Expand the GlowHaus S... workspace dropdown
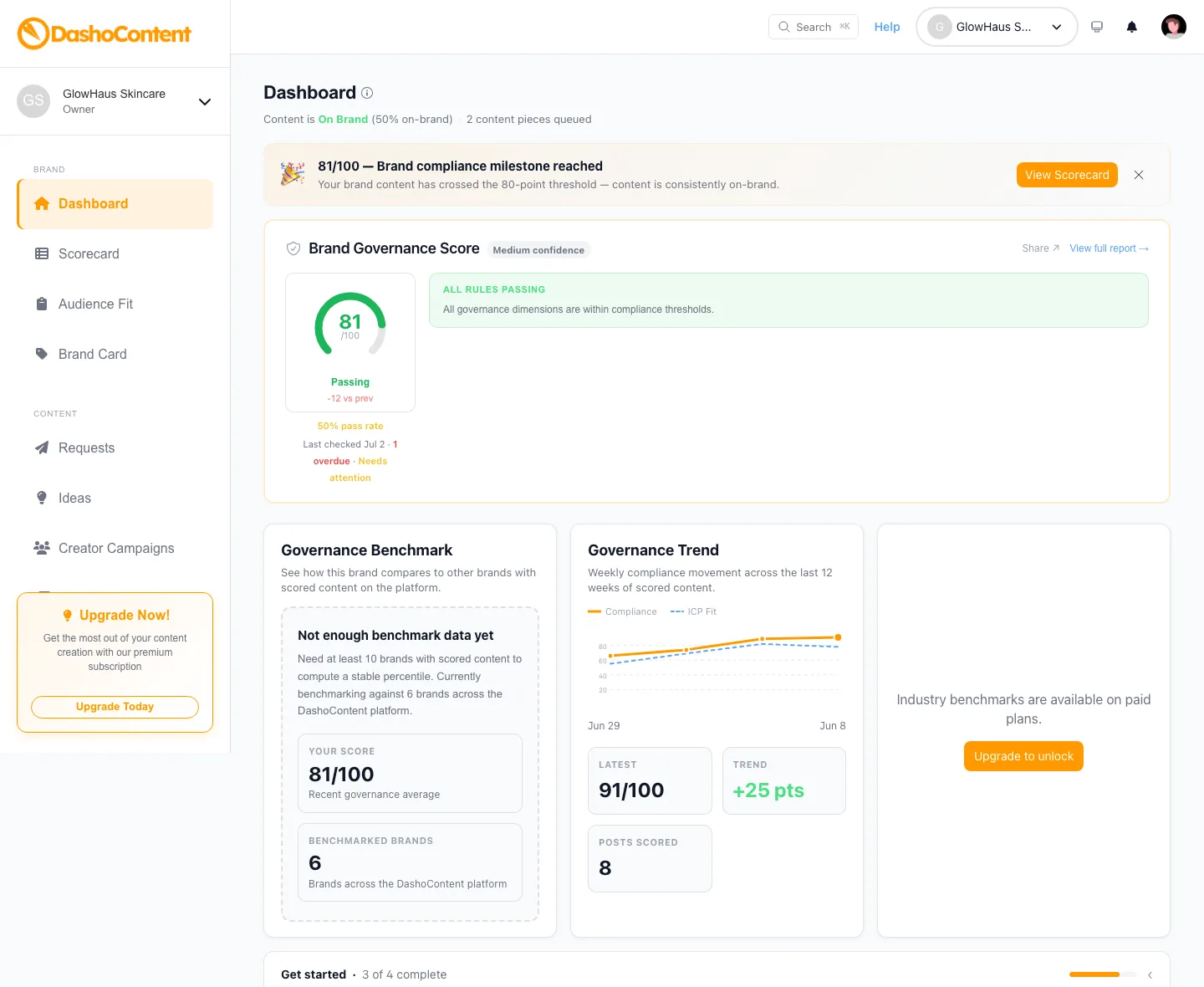Image resolution: width=1204 pixels, height=987 pixels. pyautogui.click(x=997, y=27)
